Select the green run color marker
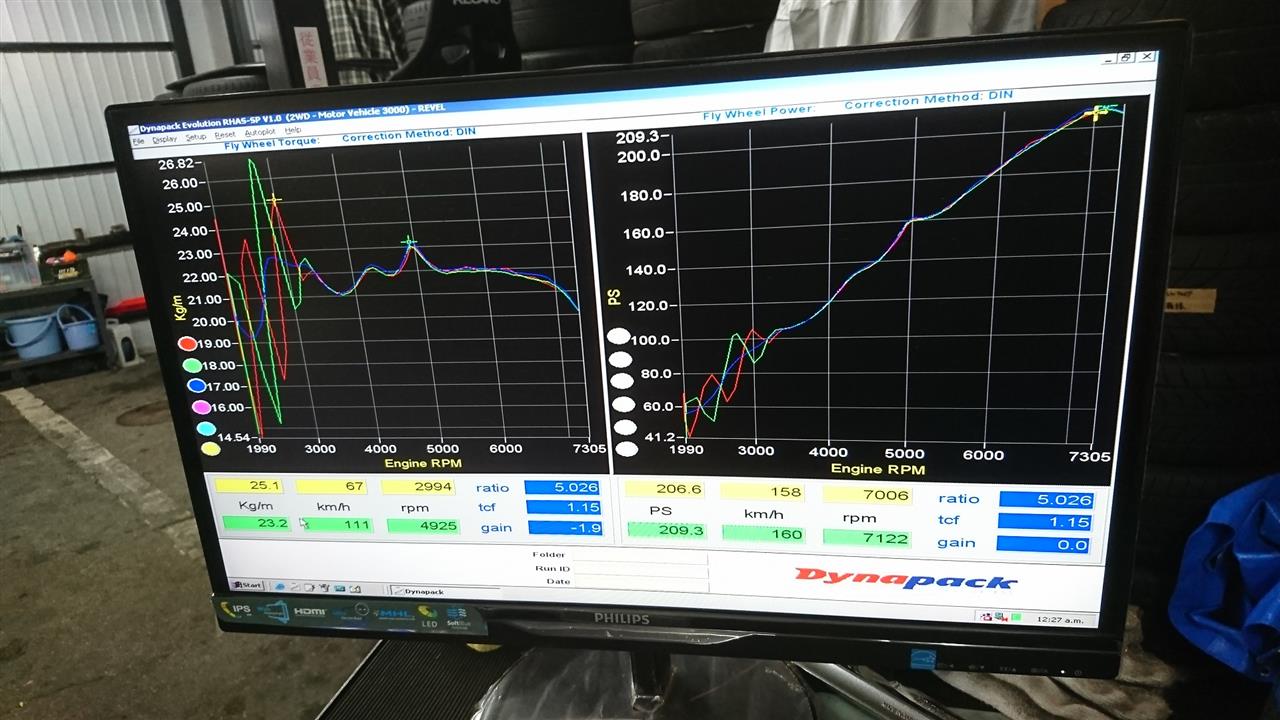 192,365
